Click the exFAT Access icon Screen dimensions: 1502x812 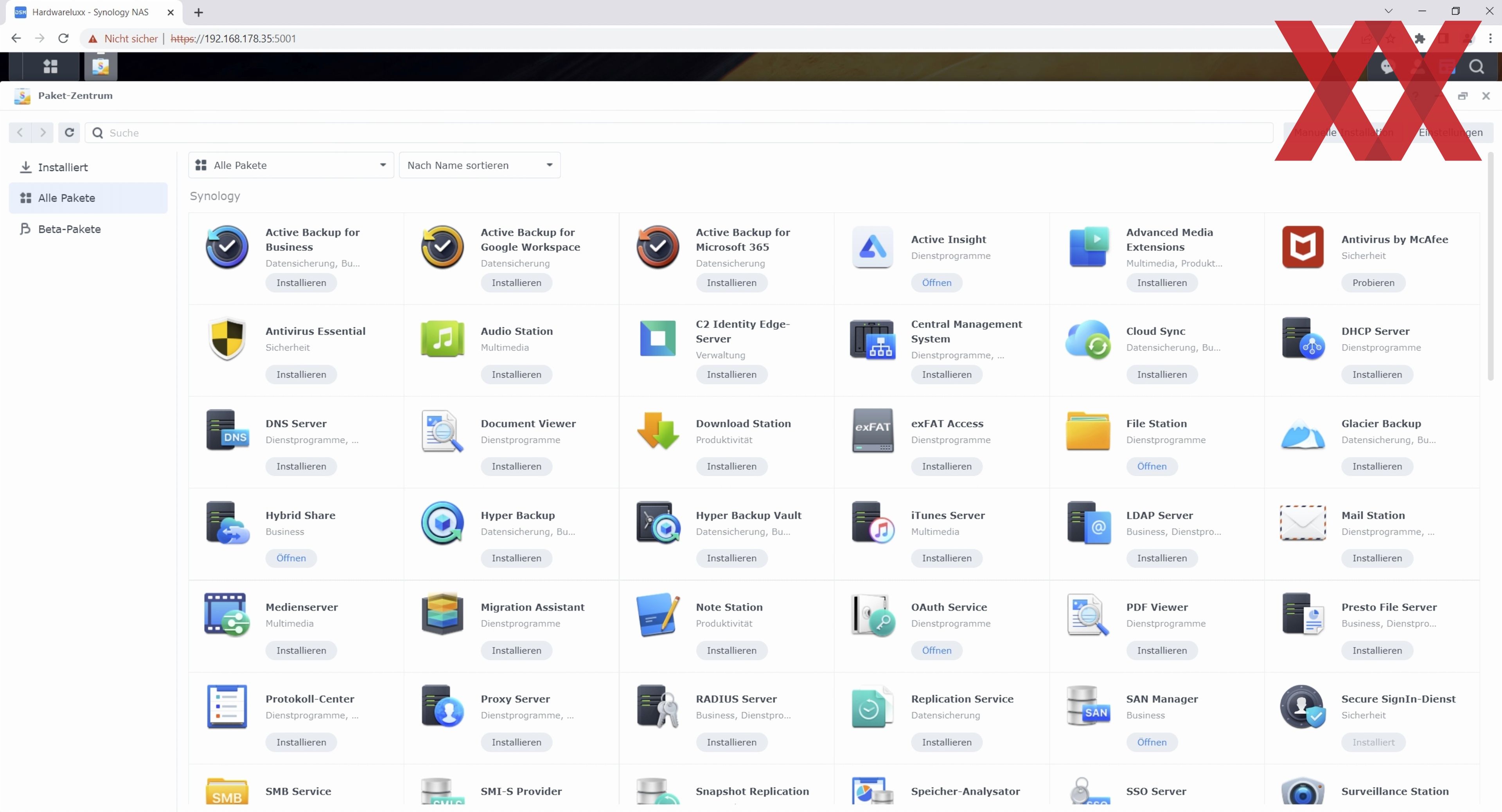[x=872, y=431]
